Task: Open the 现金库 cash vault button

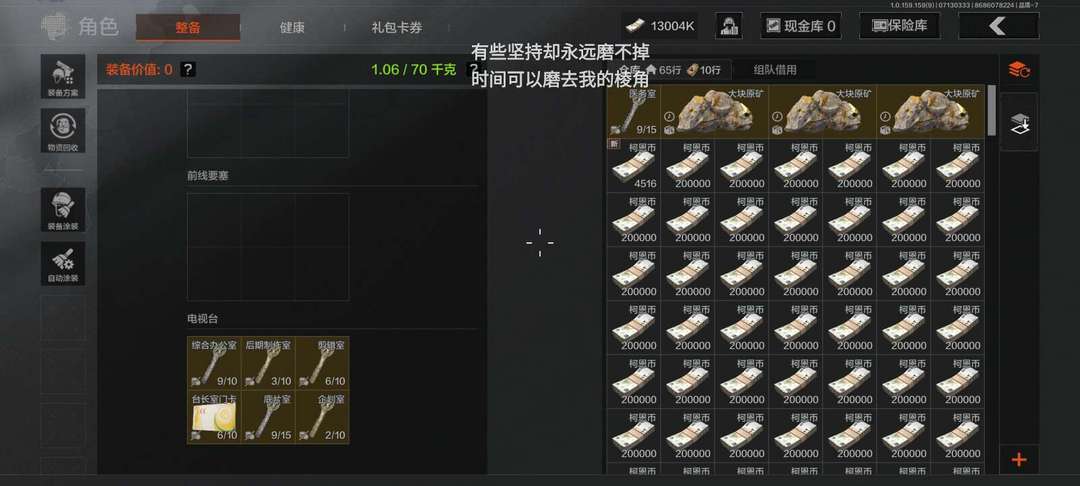Action: click(800, 26)
